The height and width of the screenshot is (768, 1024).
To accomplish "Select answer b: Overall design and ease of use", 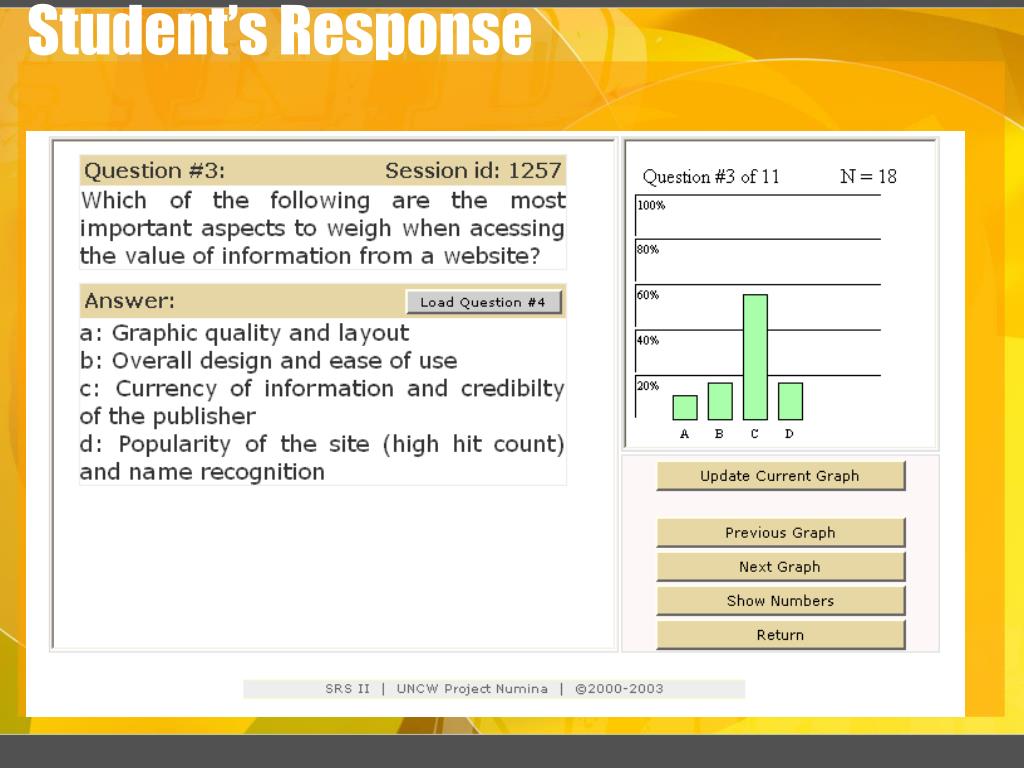I will click(x=268, y=360).
